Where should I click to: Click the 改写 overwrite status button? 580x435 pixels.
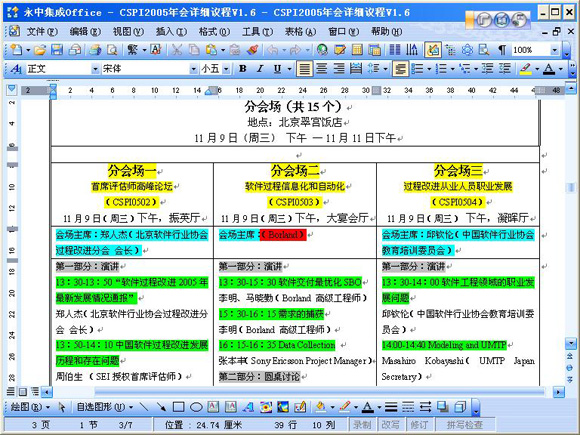[x=390, y=425]
